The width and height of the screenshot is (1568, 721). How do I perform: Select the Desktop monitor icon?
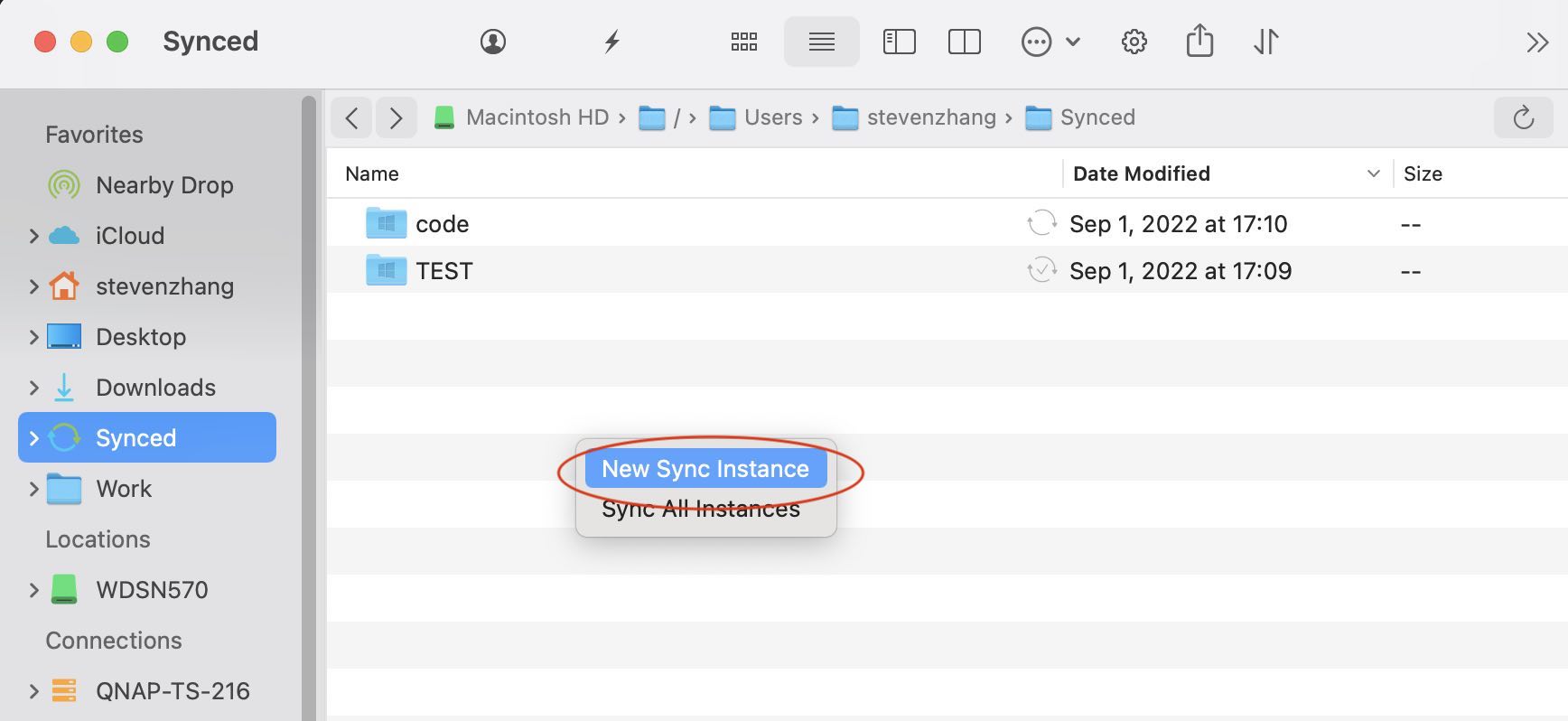(64, 337)
